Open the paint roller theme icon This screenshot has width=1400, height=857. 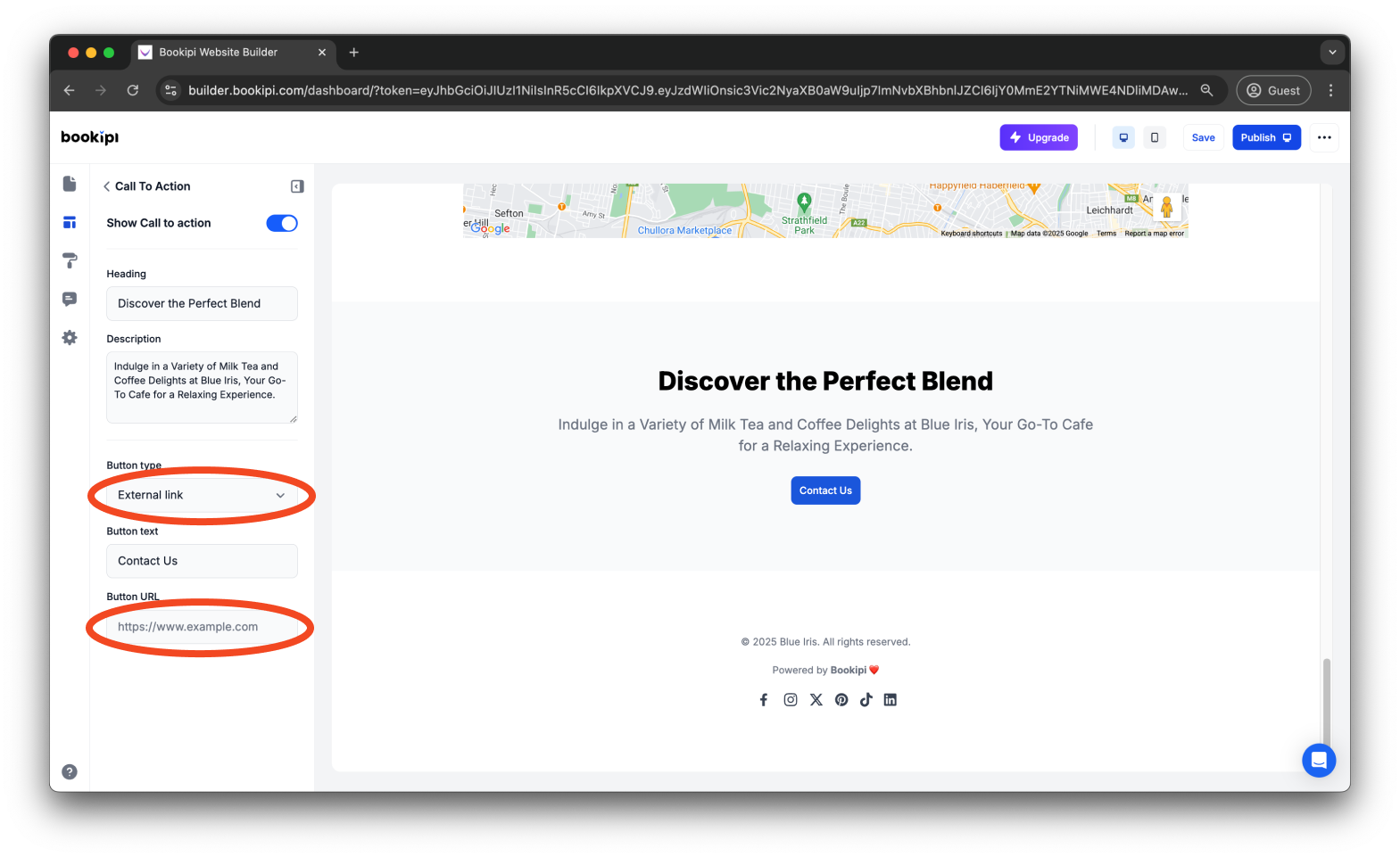[x=70, y=260]
